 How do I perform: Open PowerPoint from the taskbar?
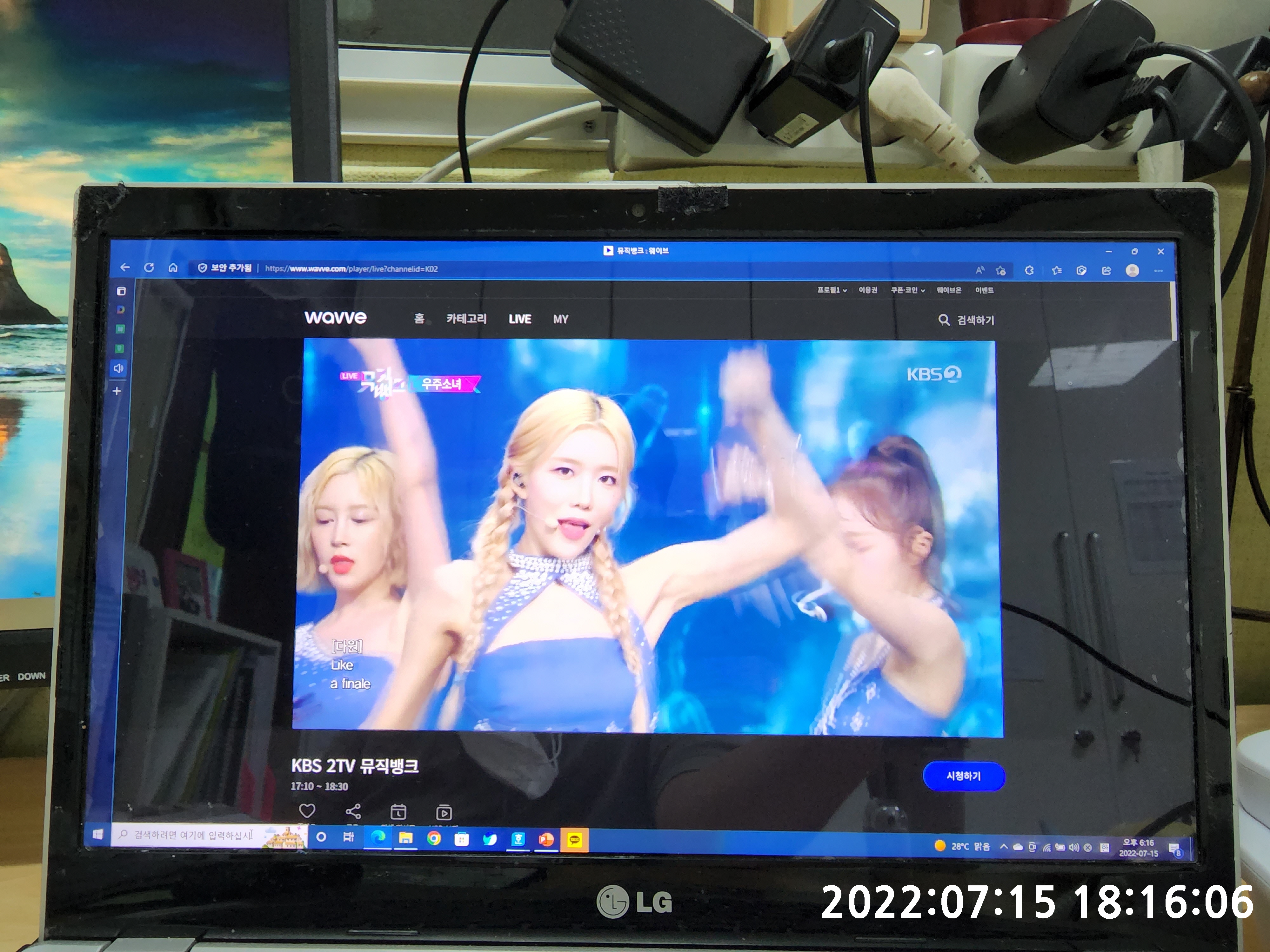(x=546, y=840)
